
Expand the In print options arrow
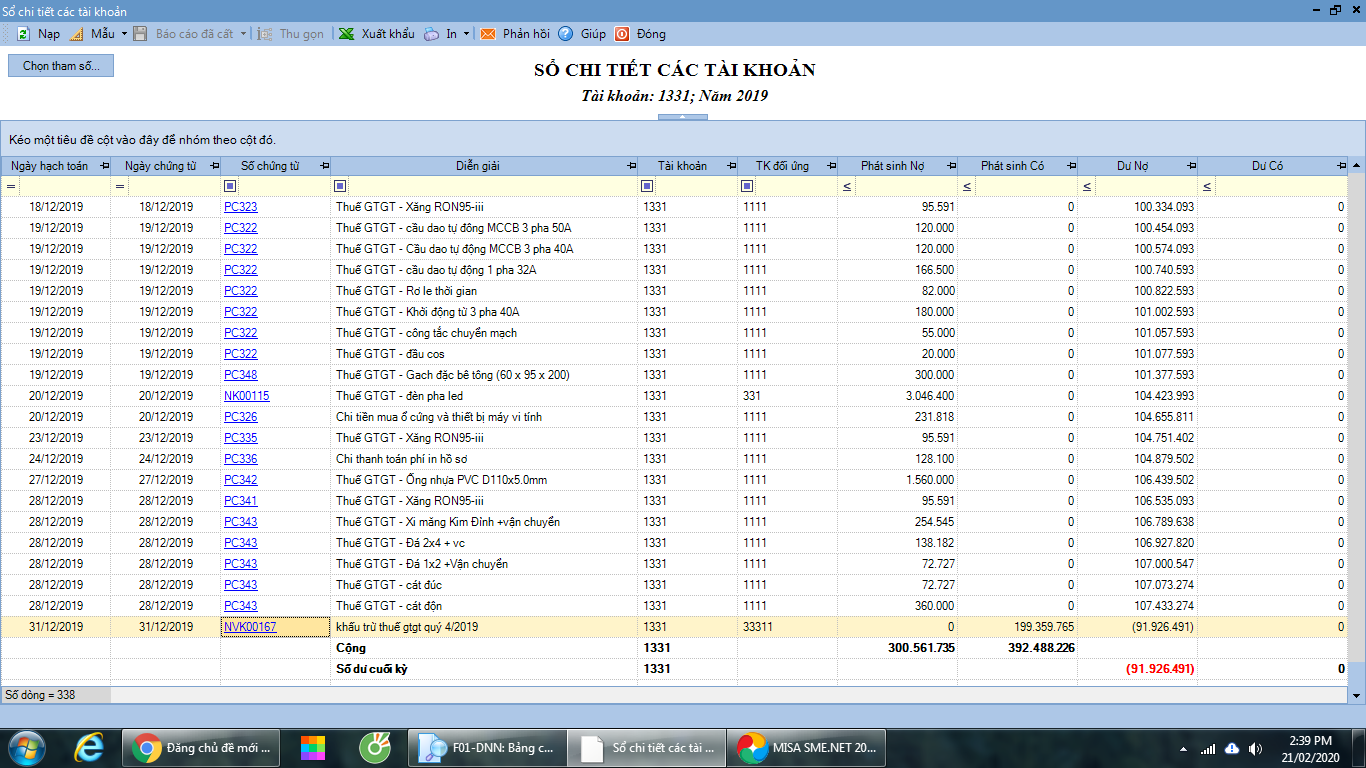pos(466,34)
